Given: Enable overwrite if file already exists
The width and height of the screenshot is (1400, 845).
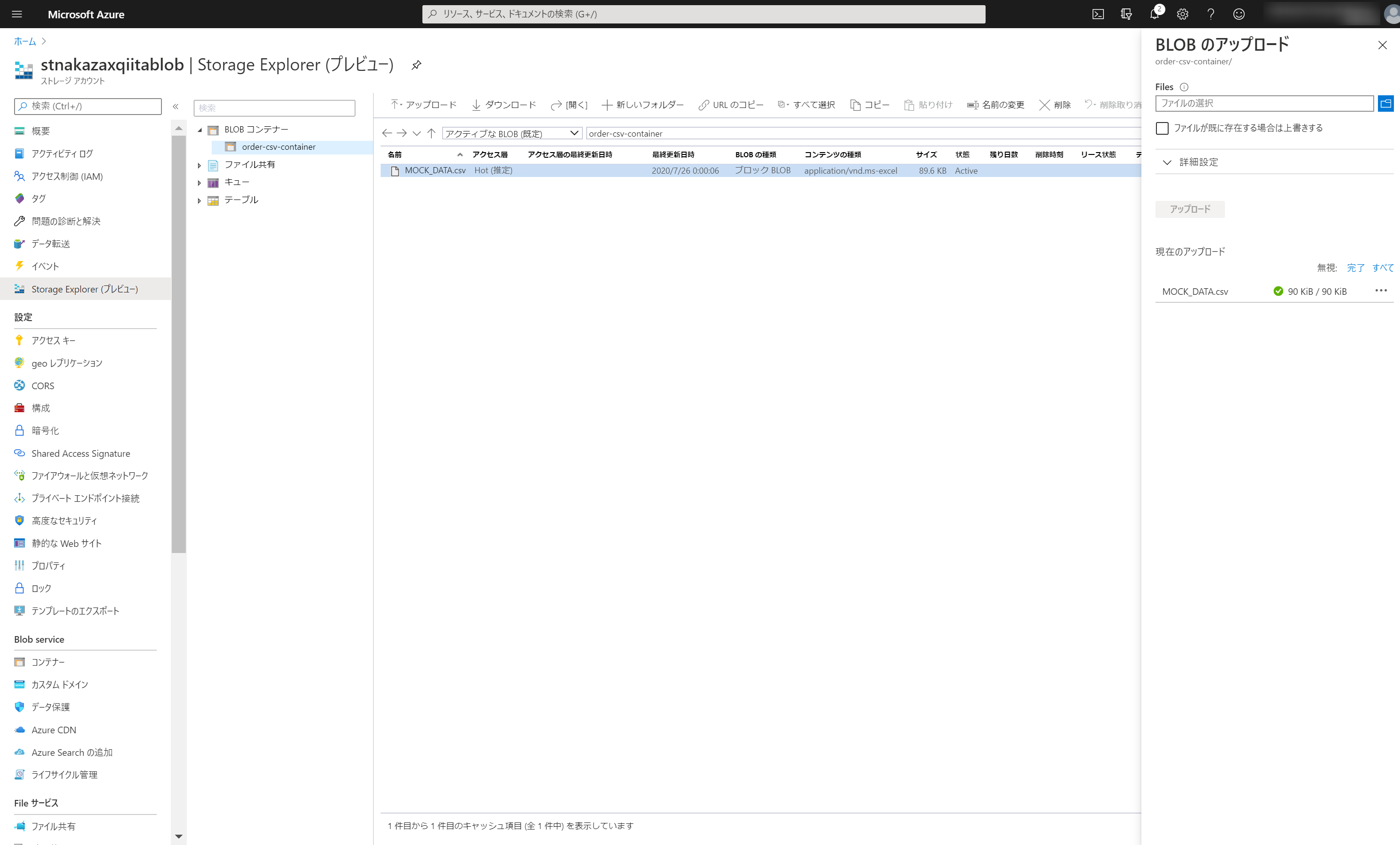Looking at the screenshot, I should (1162, 129).
